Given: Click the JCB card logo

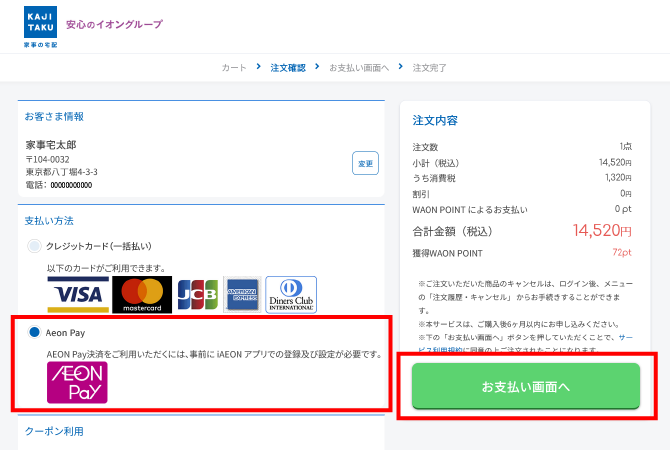Looking at the screenshot, I should (x=197, y=294).
